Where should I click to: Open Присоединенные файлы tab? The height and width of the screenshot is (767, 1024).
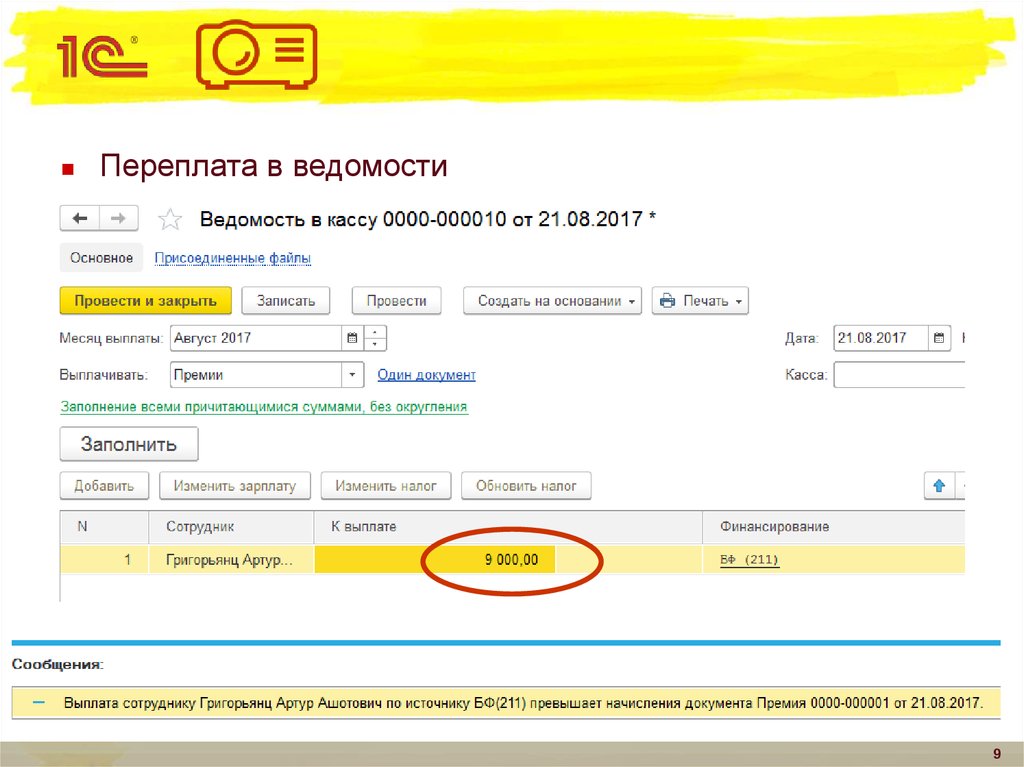coord(232,258)
